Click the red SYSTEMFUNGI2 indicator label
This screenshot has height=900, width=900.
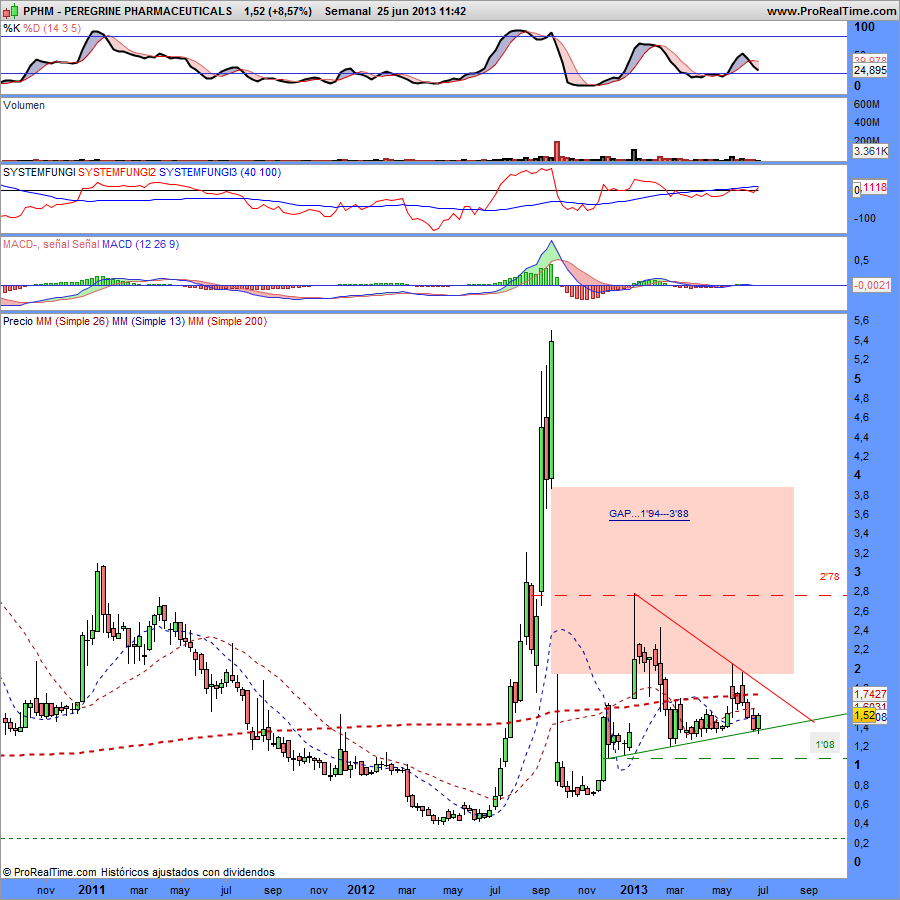pos(117,172)
